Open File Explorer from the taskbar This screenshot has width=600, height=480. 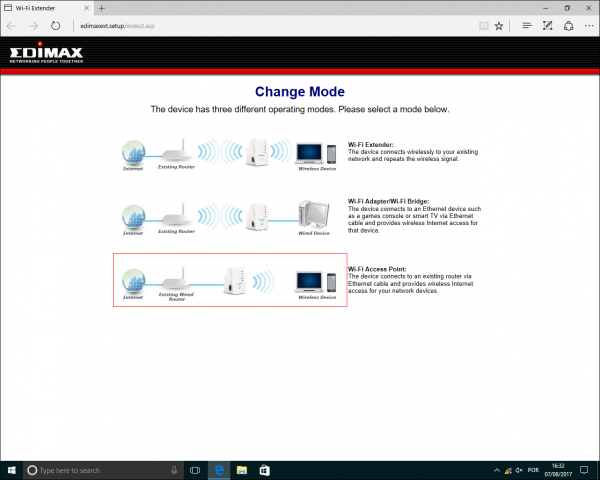pyautogui.click(x=241, y=470)
